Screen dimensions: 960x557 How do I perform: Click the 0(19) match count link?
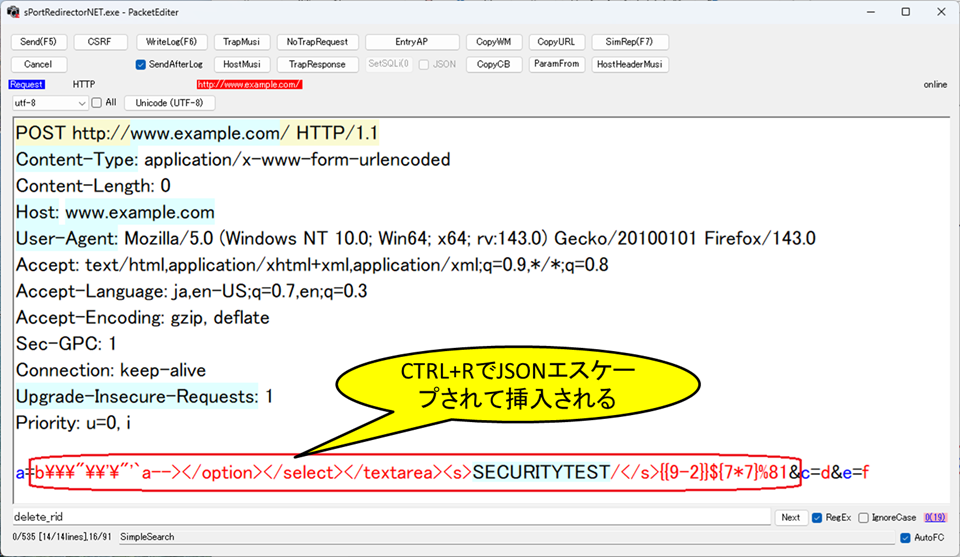(x=935, y=517)
